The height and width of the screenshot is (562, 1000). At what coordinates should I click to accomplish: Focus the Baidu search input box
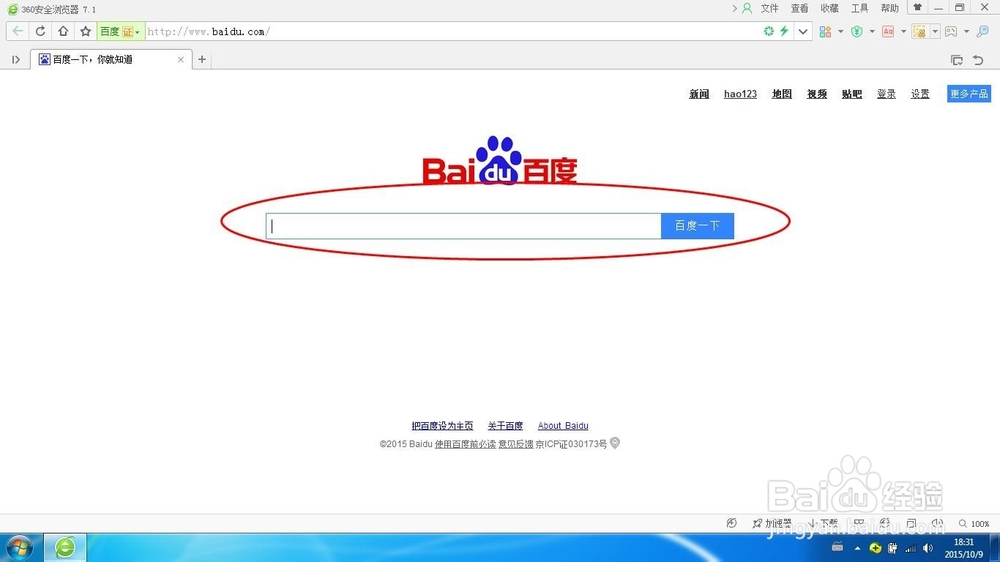point(464,226)
